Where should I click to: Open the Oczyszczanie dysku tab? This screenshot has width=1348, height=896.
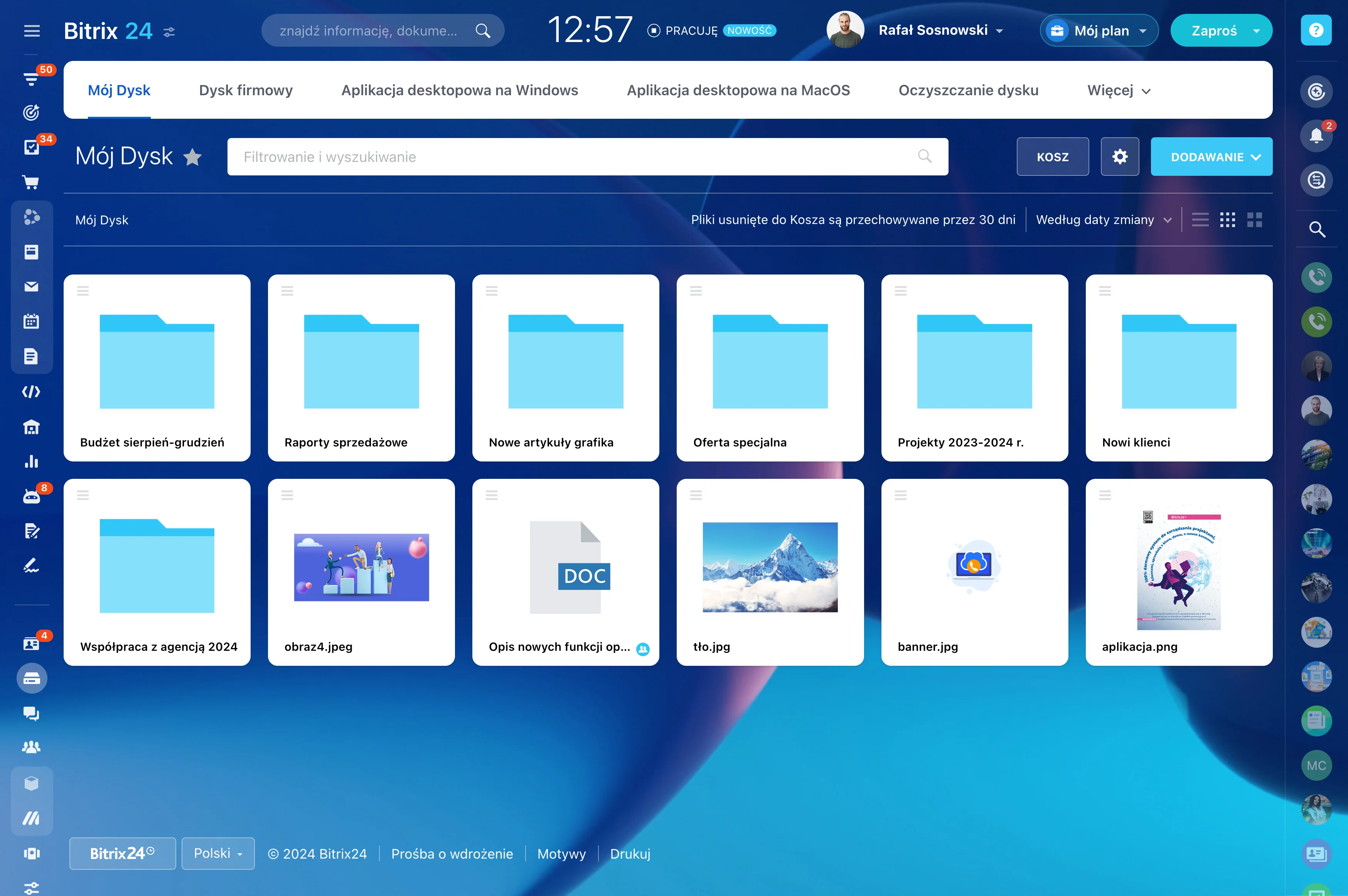click(968, 90)
